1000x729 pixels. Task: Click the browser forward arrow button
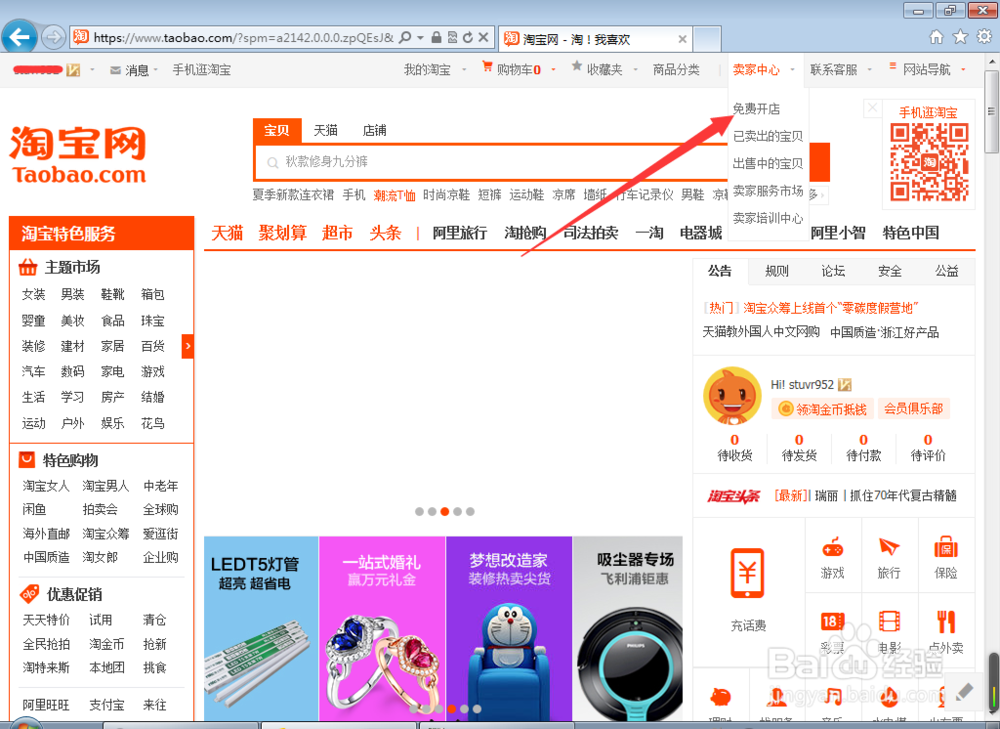[54, 38]
